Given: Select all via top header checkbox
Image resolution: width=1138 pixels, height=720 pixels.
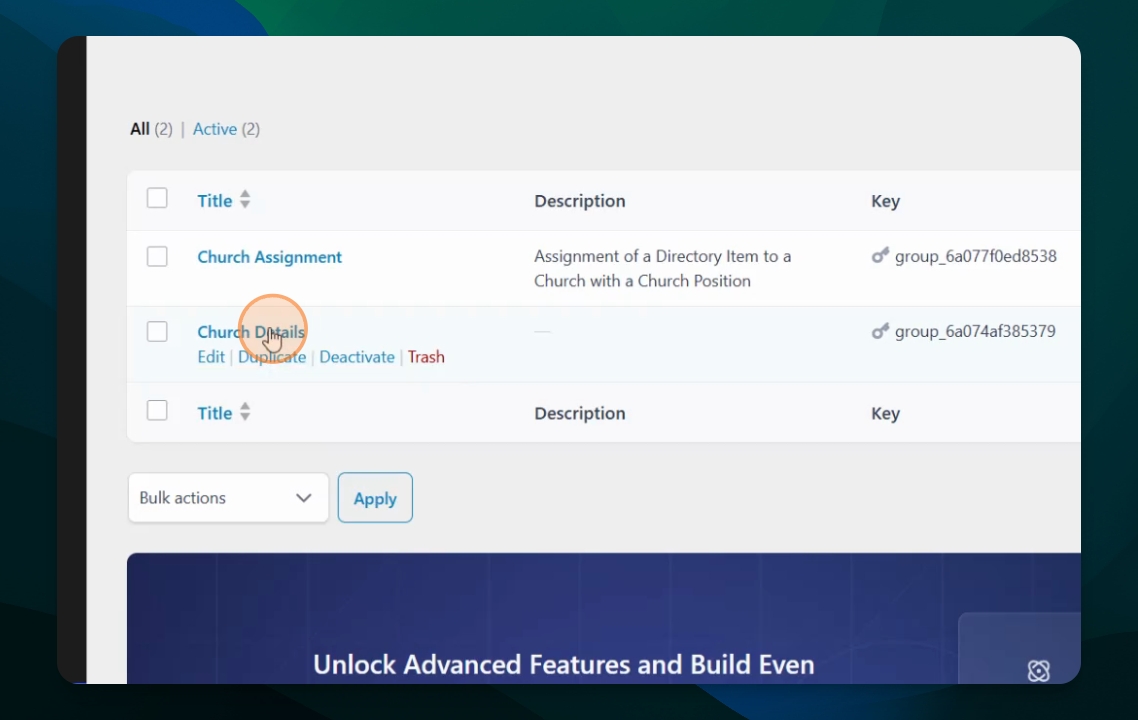Looking at the screenshot, I should tap(157, 198).
